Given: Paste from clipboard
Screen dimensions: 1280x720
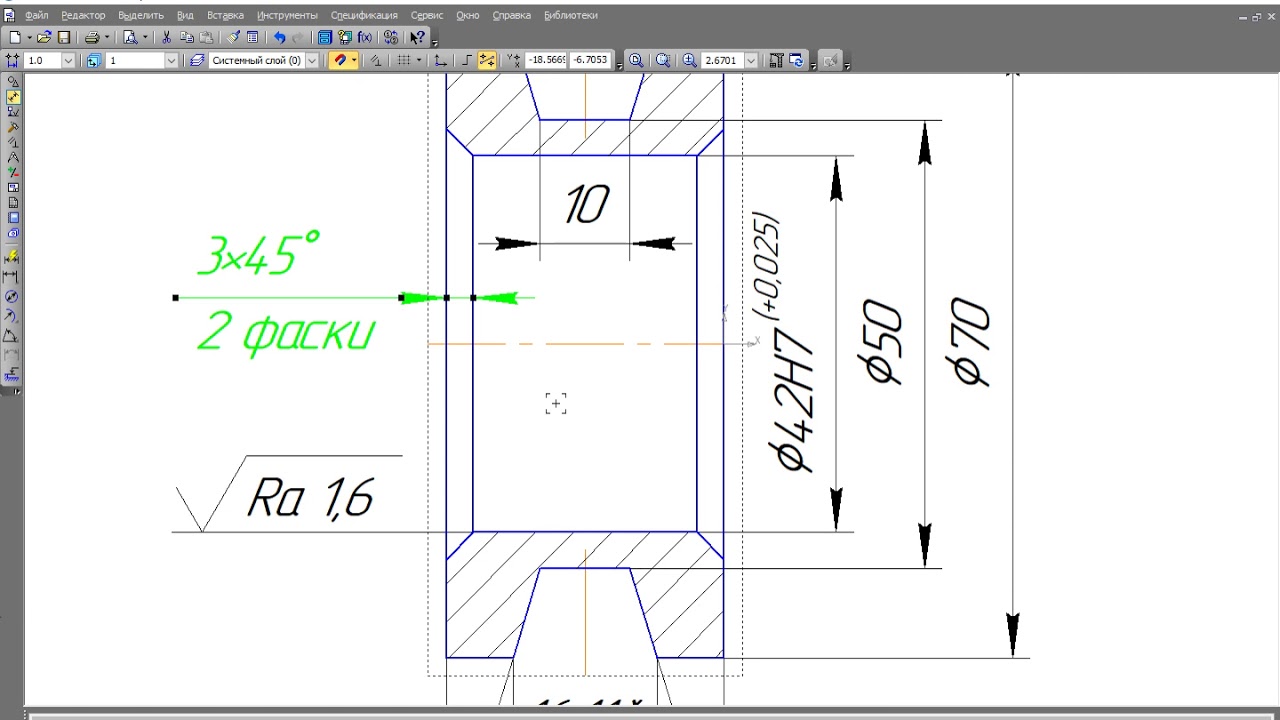Looking at the screenshot, I should 206,37.
